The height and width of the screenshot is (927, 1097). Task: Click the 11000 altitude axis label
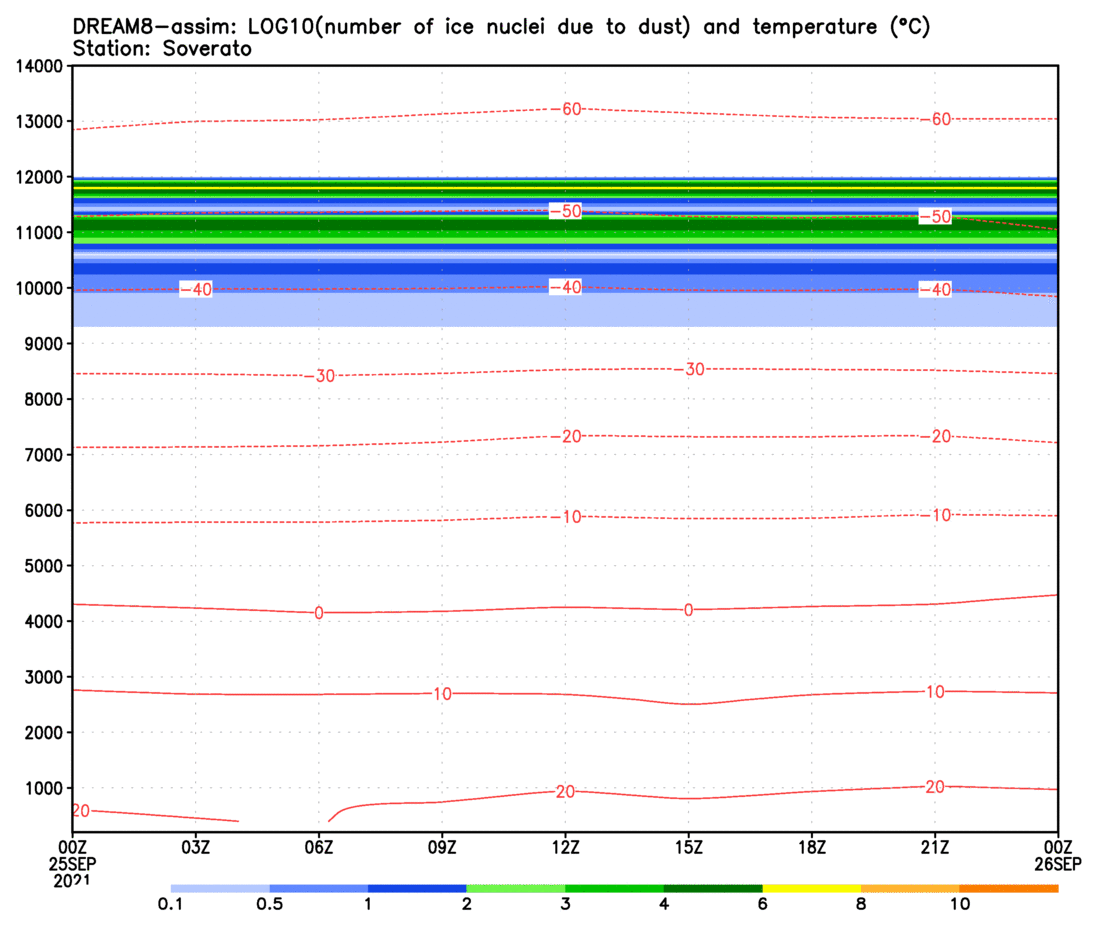39,233
